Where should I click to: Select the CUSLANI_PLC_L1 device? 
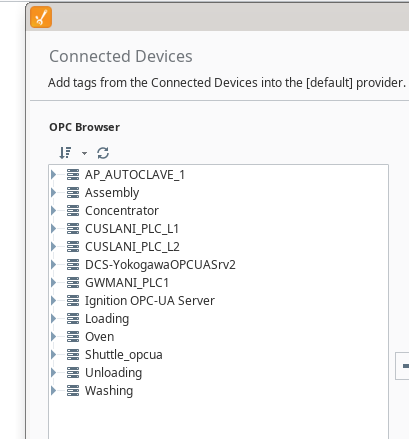point(132,229)
